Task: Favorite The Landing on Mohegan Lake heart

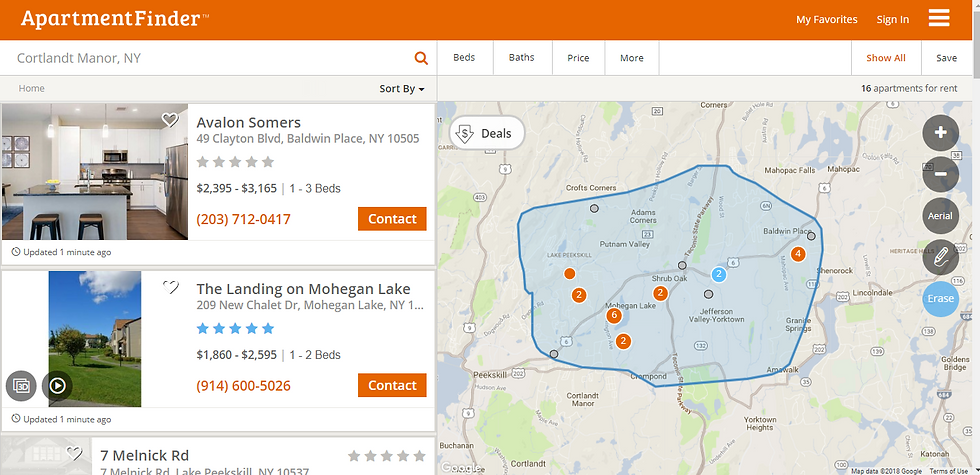Action: tap(170, 288)
